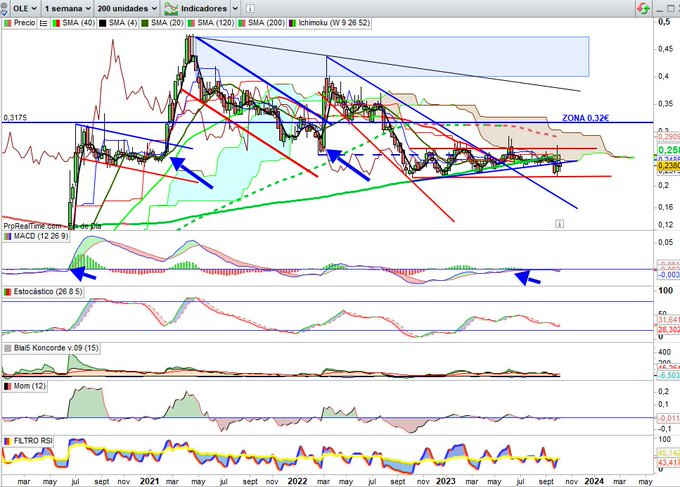Viewport: 680px width, 487px height.
Task: Open MACD (12 26 9) settings label
Action: coord(41,236)
